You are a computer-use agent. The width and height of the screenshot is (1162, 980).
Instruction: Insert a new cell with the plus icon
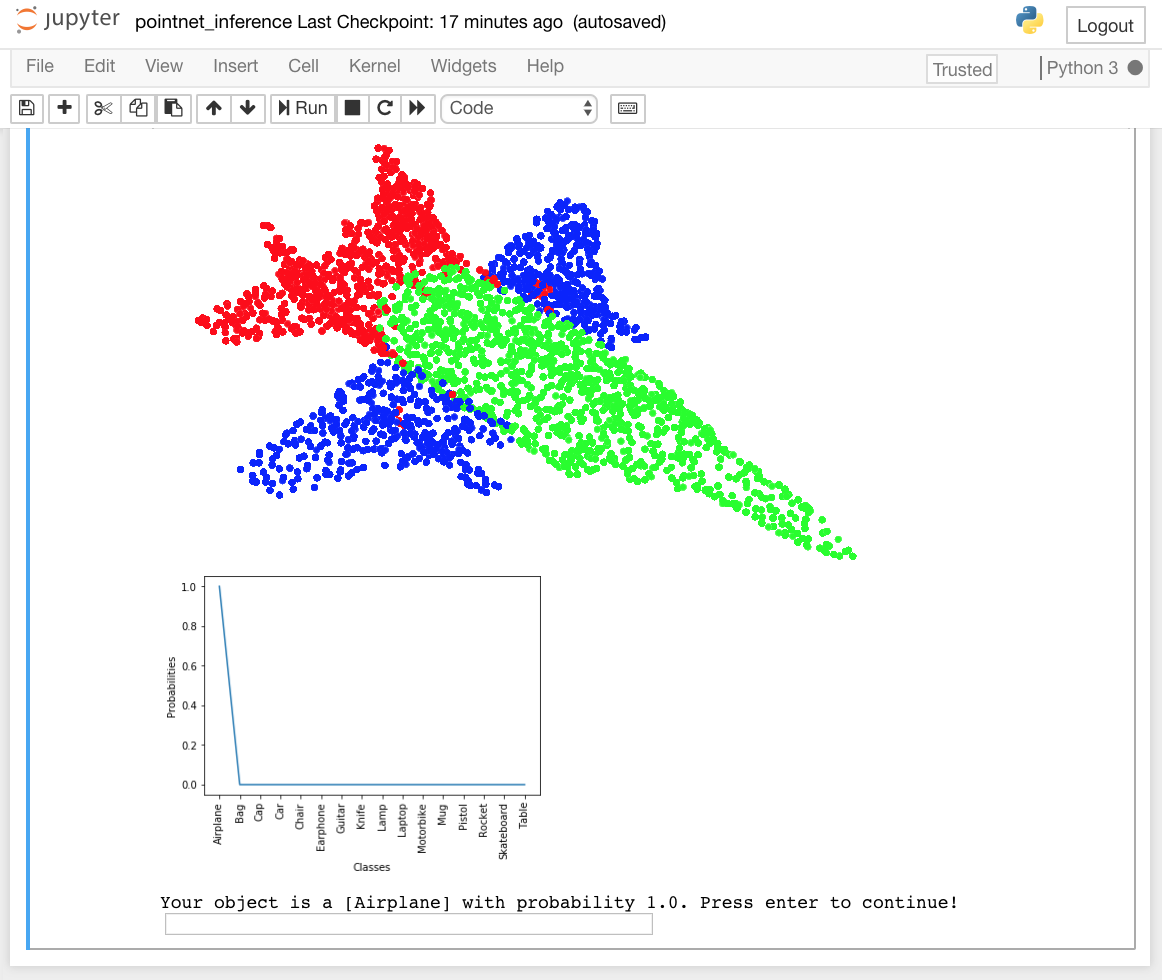tap(64, 108)
